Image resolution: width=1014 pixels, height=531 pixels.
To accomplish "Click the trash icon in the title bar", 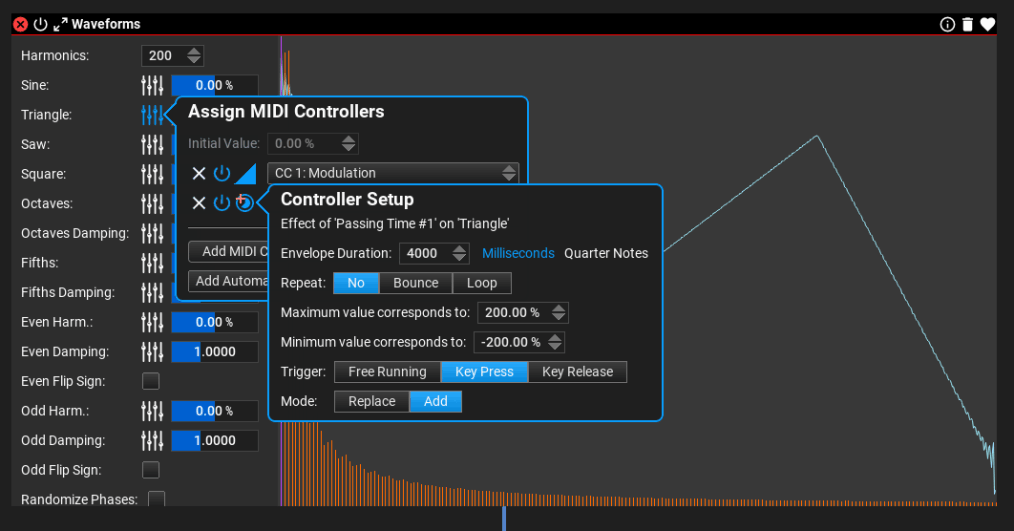I will pyautogui.click(x=967, y=24).
